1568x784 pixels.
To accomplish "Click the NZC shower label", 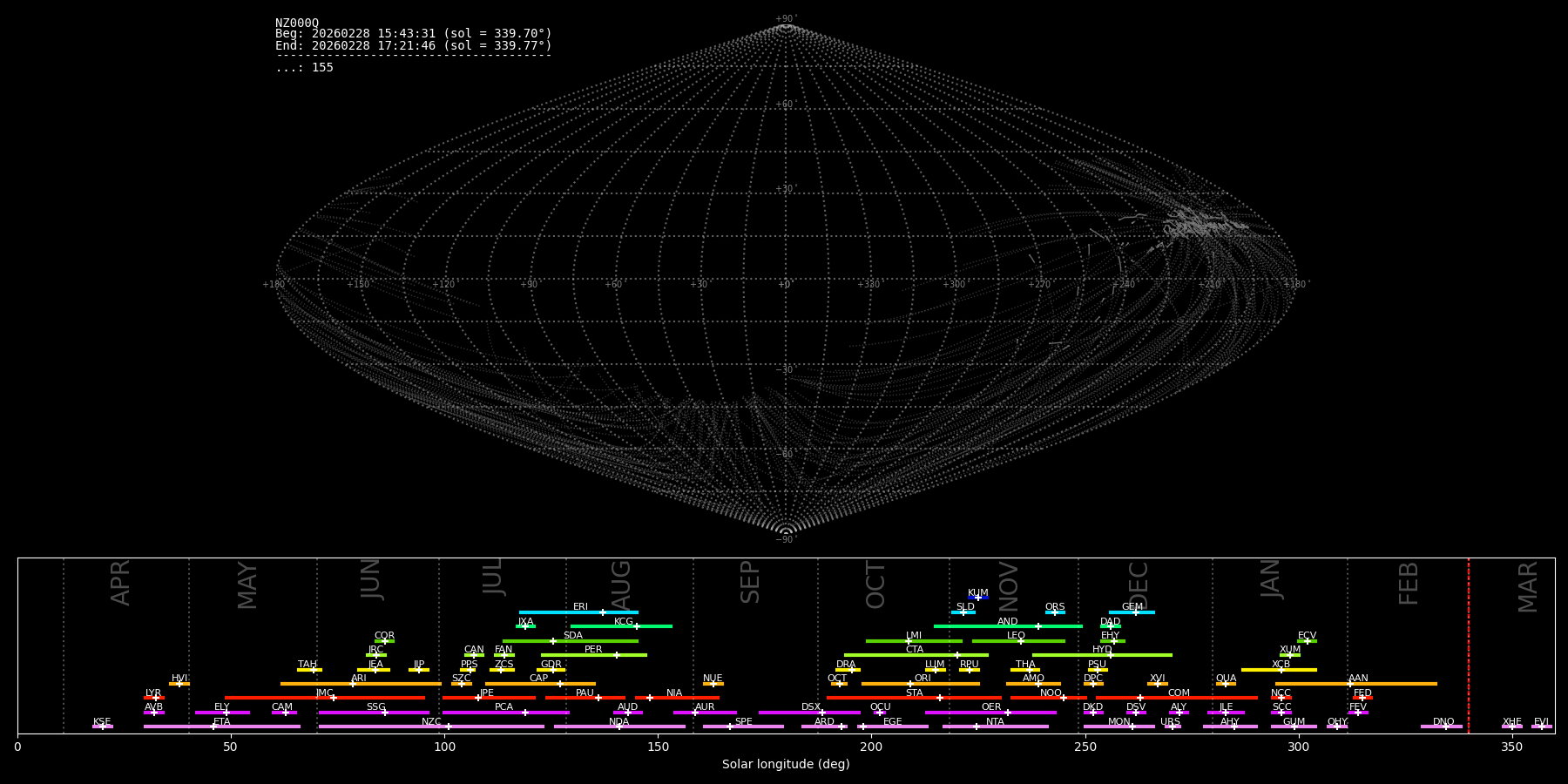I will (x=431, y=722).
